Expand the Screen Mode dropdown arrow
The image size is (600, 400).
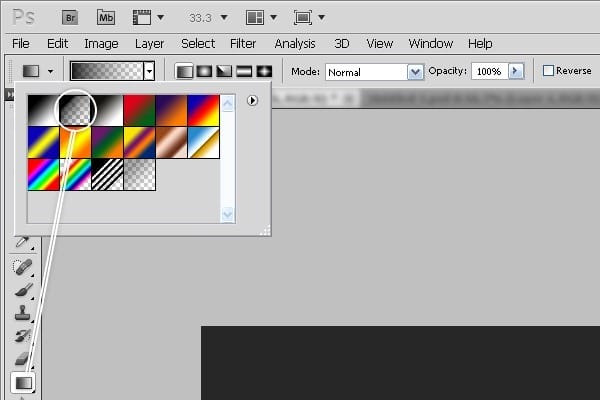(321, 18)
